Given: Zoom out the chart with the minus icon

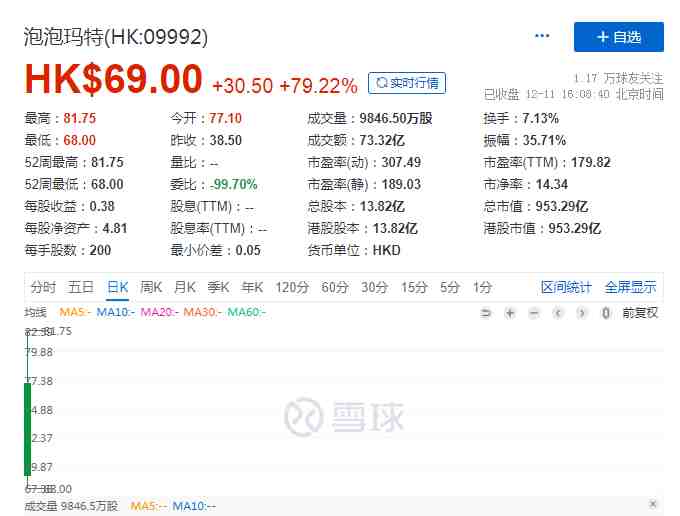Looking at the screenshot, I should [x=534, y=313].
